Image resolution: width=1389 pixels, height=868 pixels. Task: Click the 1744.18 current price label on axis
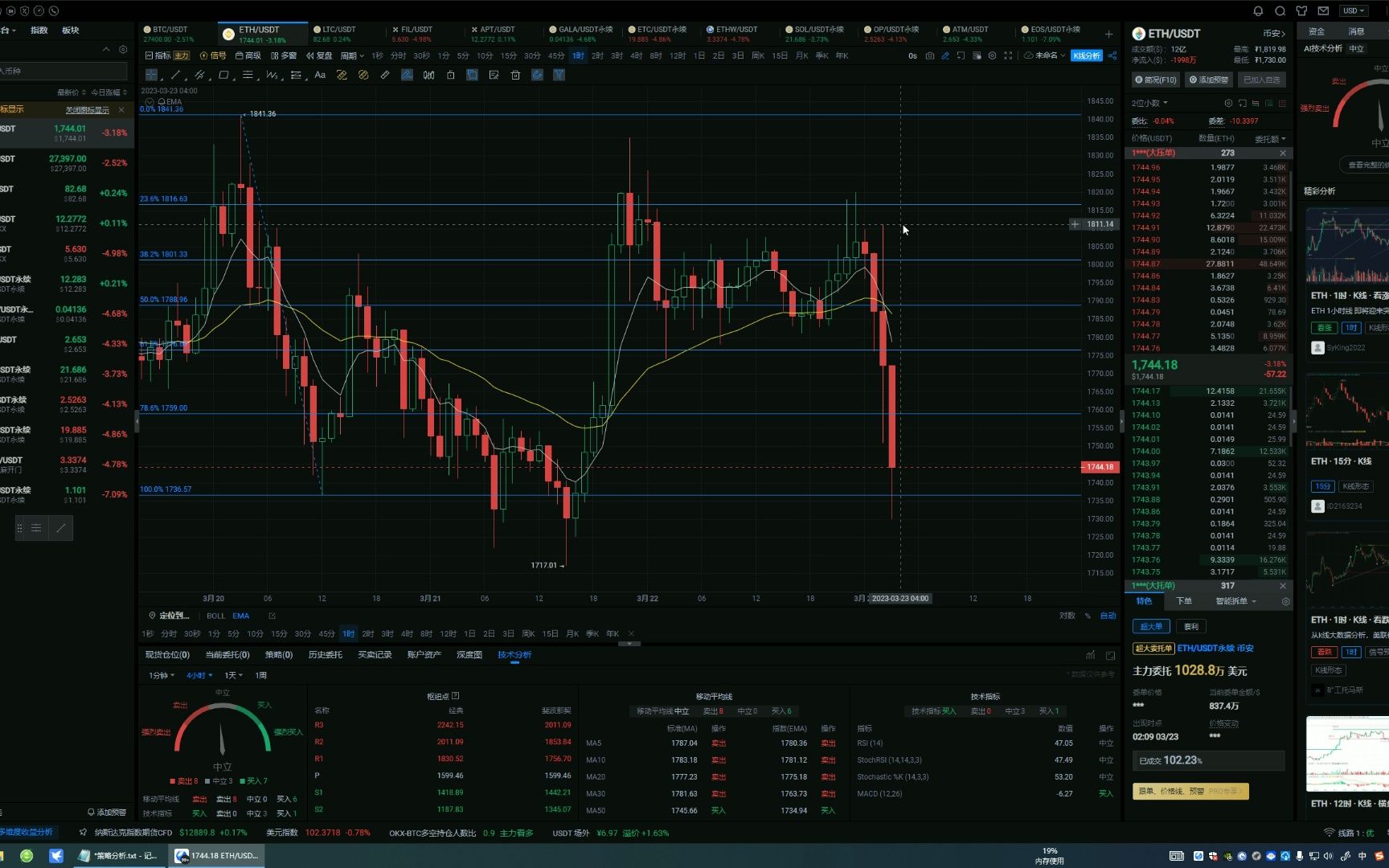(x=1100, y=467)
